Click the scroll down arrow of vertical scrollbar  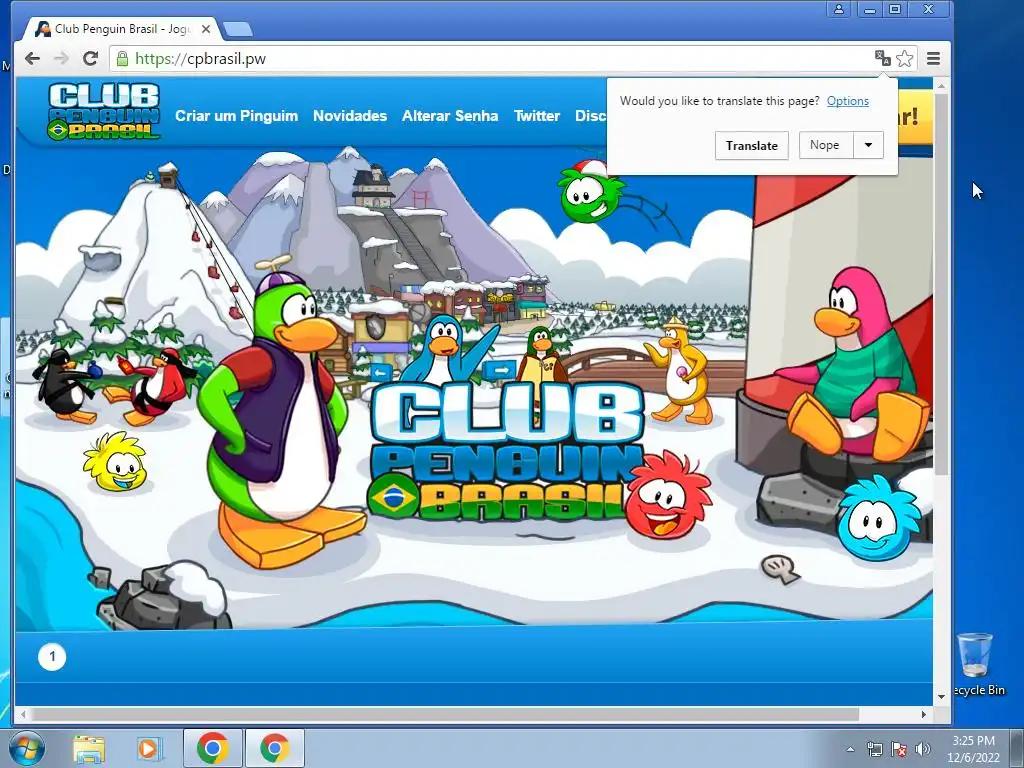click(x=942, y=697)
